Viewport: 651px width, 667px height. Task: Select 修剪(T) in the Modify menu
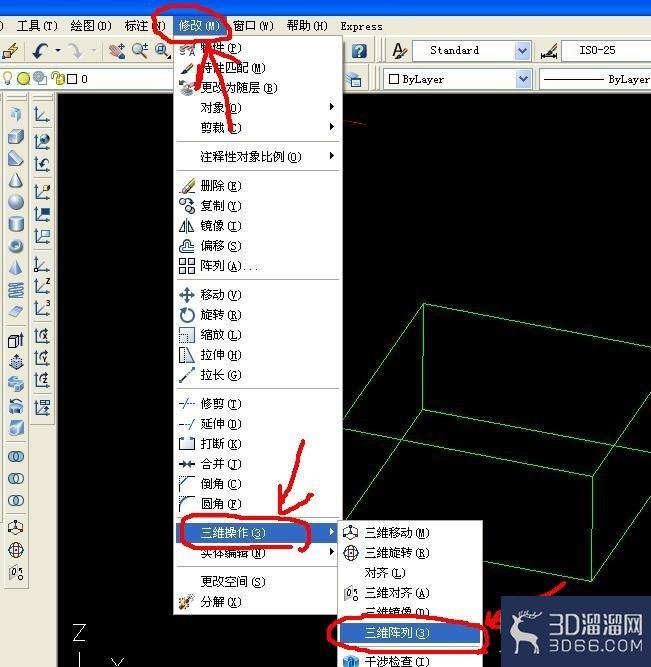(x=259, y=404)
